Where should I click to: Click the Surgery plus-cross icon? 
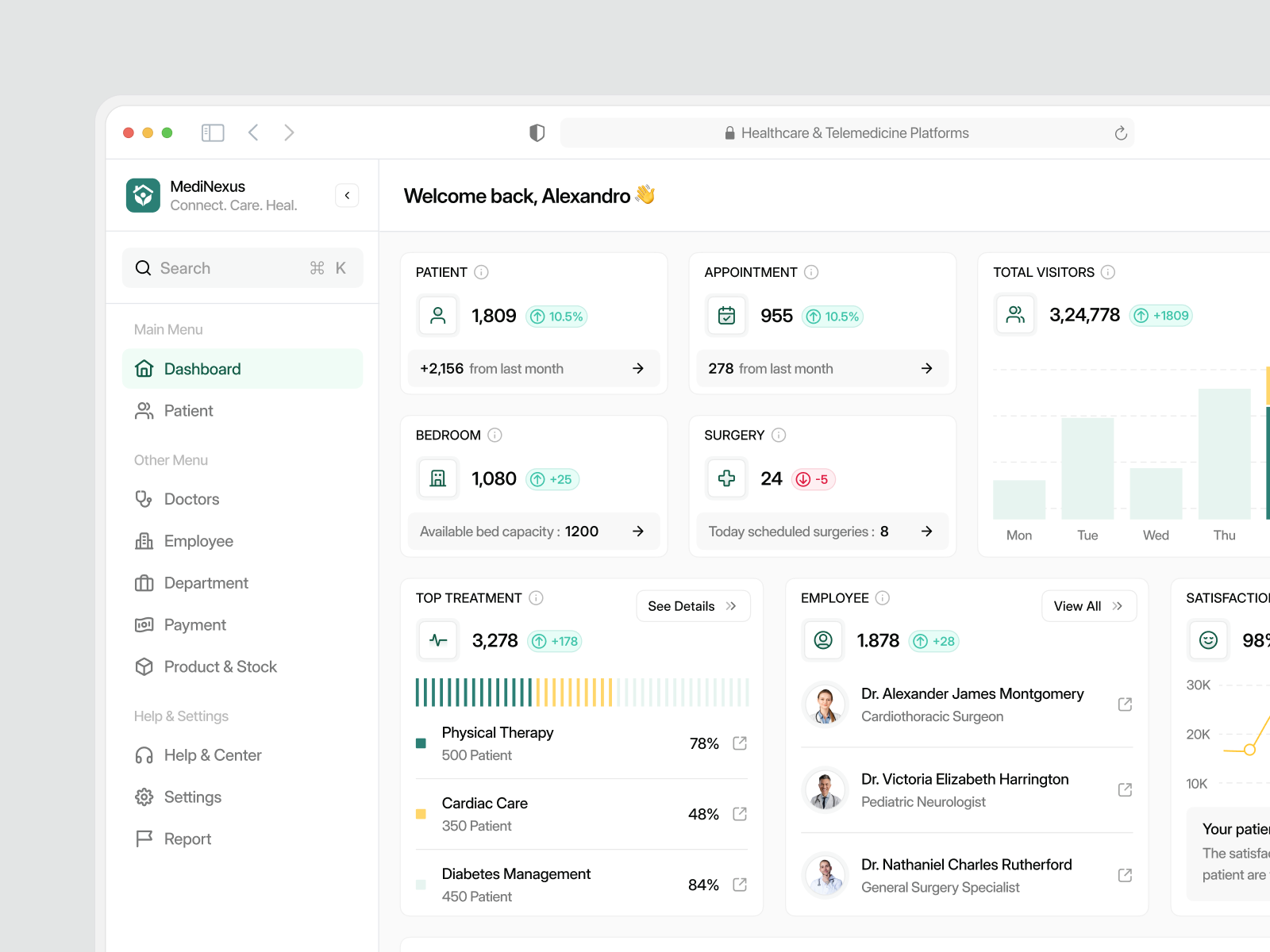pos(725,478)
